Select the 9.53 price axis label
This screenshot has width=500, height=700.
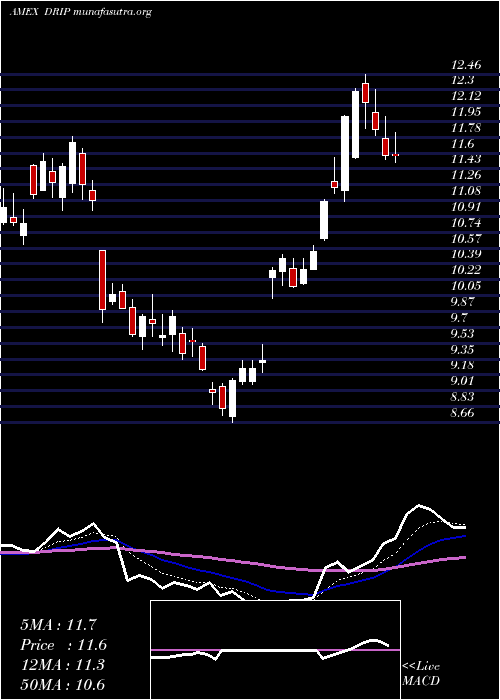[x=462, y=333]
